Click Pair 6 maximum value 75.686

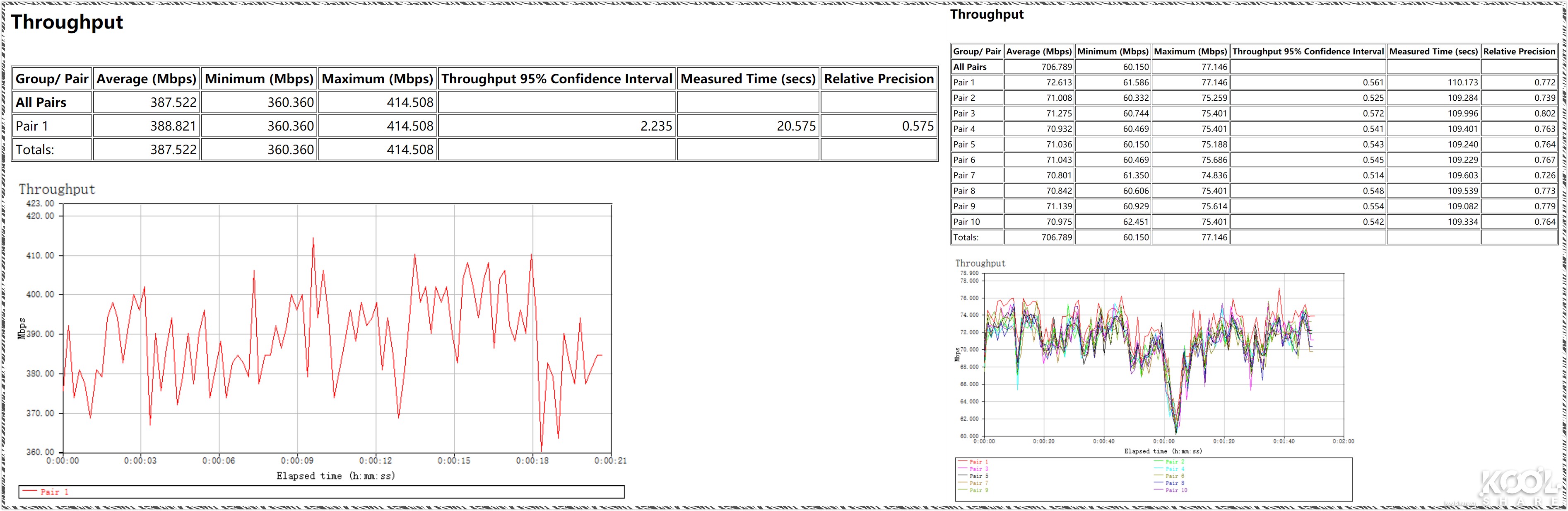(1214, 160)
